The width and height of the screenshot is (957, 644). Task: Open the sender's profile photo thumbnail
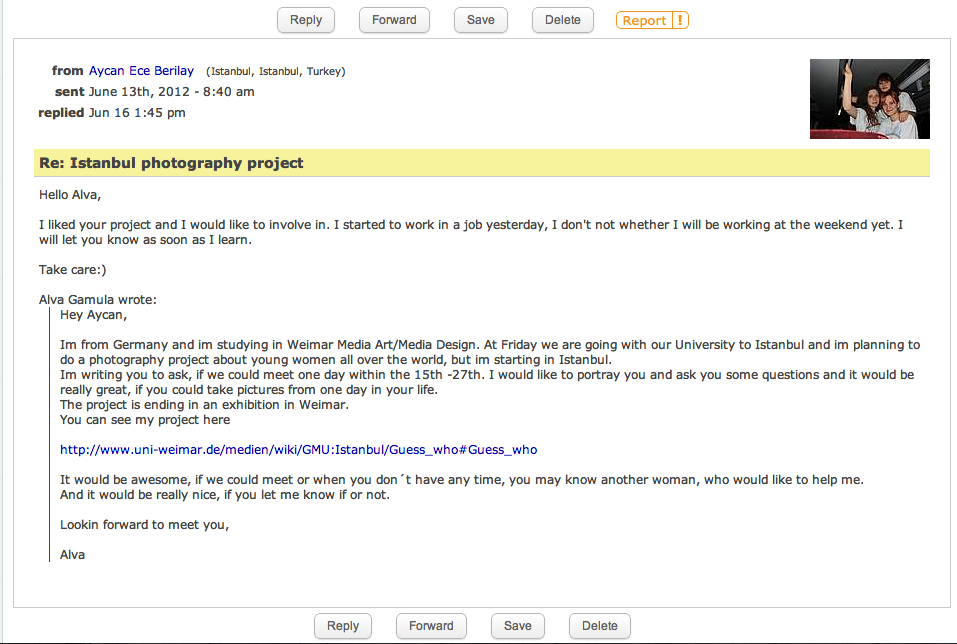[869, 98]
